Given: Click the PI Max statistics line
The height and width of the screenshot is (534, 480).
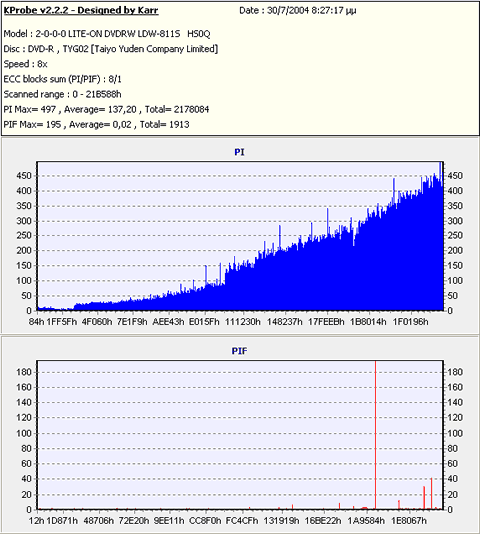Looking at the screenshot, I should point(106,109).
